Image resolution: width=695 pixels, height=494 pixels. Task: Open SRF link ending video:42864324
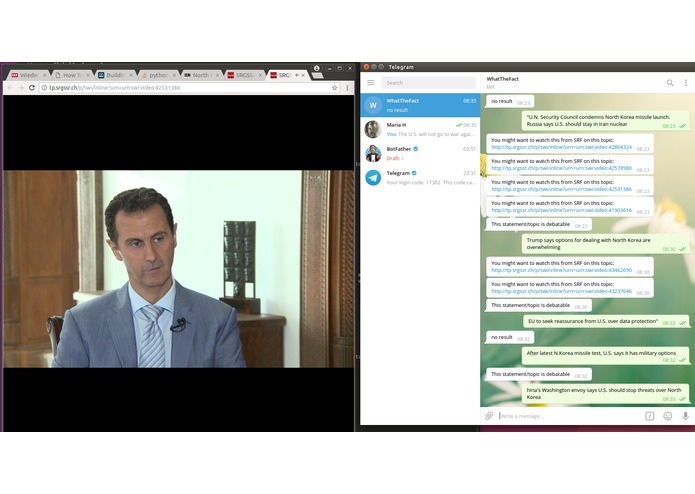[561, 147]
